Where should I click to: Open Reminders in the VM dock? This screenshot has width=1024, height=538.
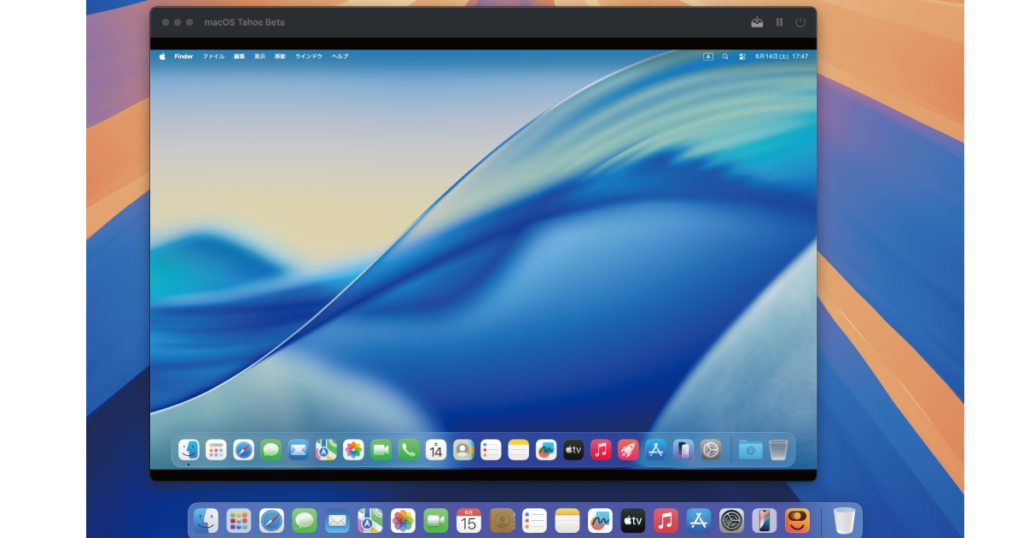coord(490,450)
